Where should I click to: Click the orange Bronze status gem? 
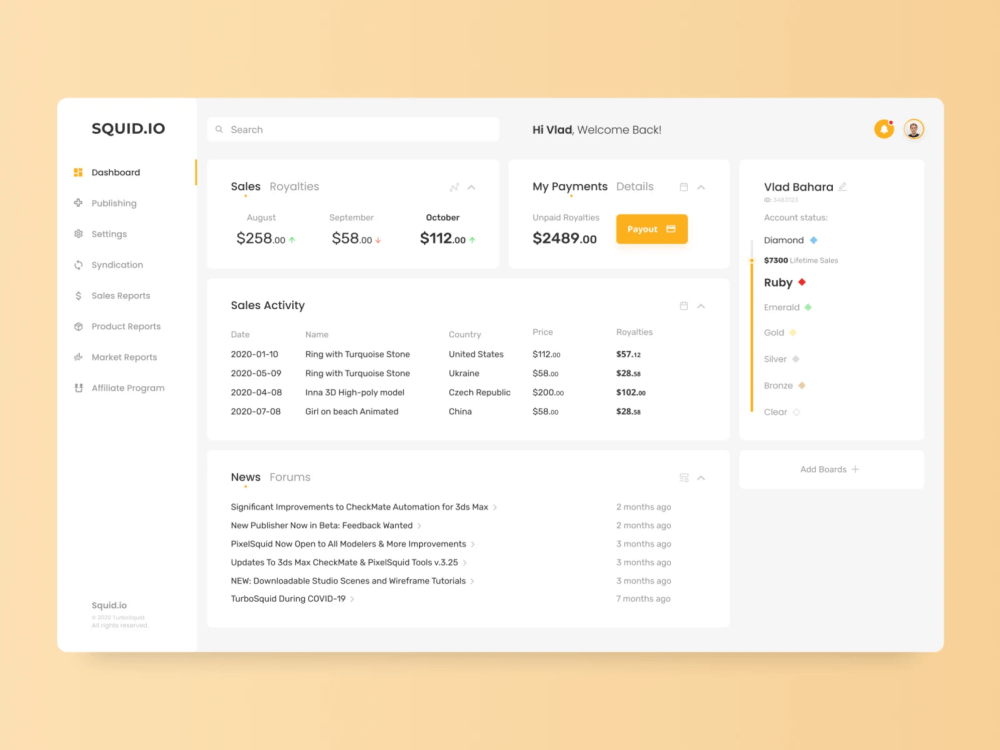(x=802, y=385)
